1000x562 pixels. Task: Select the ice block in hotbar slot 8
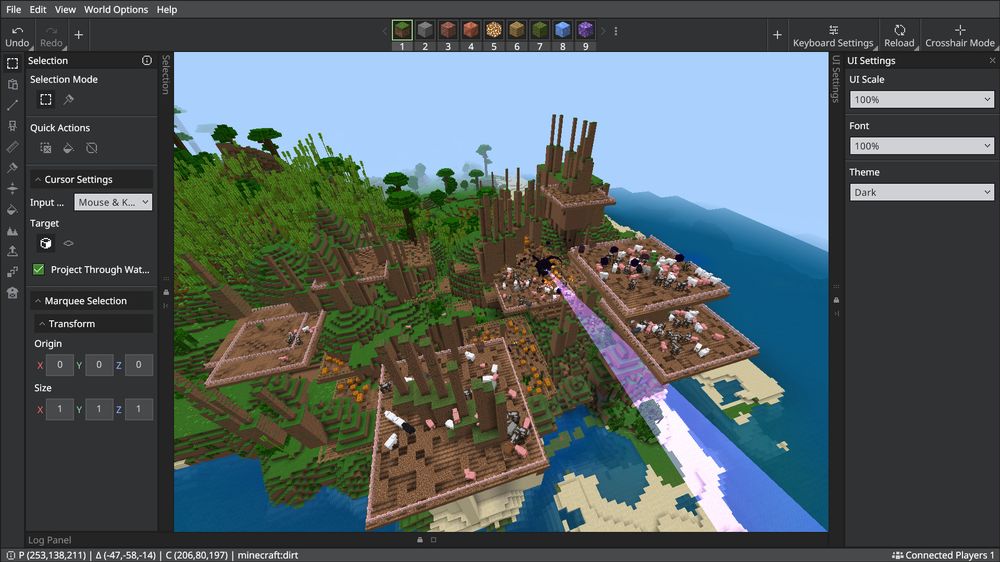[562, 30]
